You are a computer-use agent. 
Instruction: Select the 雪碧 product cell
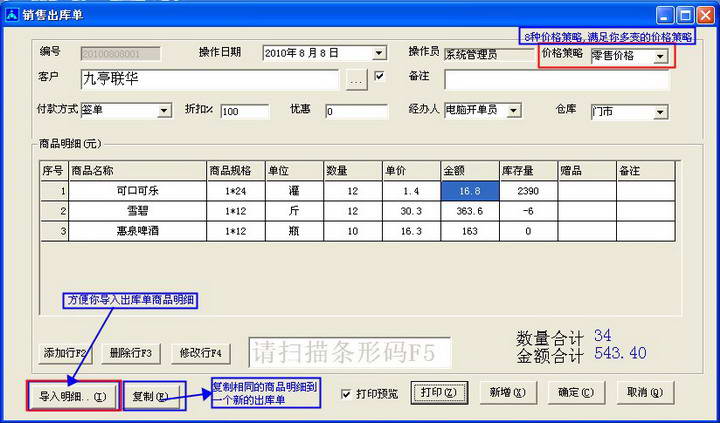pos(137,211)
